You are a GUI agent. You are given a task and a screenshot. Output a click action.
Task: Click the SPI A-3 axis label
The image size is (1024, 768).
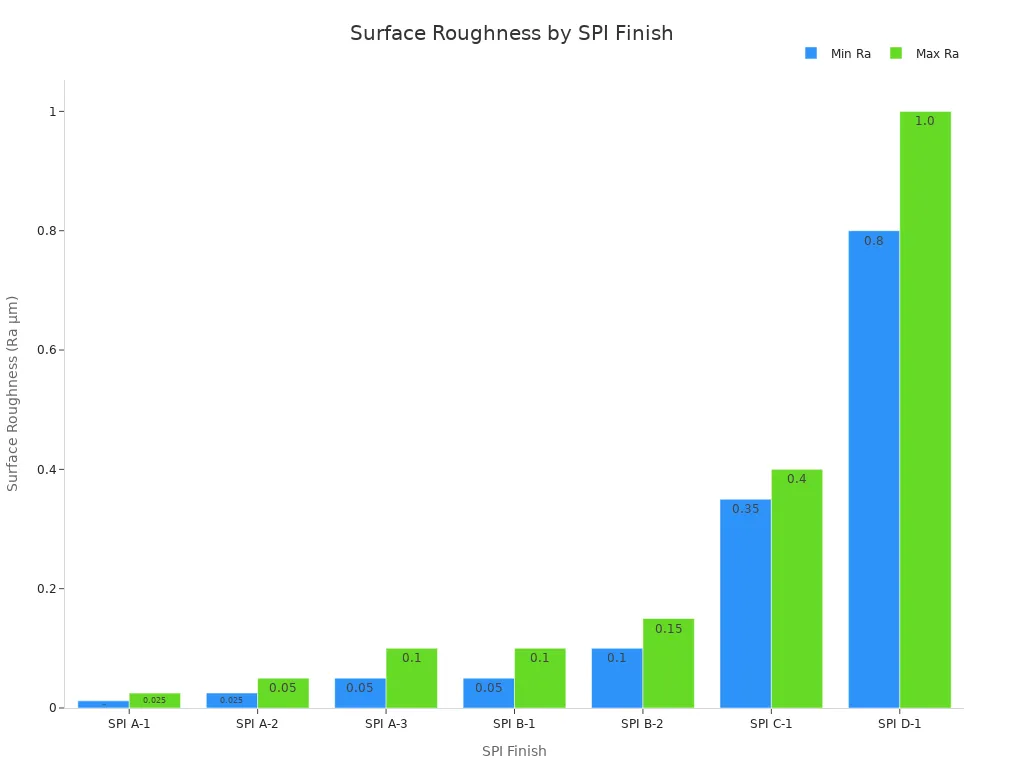point(384,722)
